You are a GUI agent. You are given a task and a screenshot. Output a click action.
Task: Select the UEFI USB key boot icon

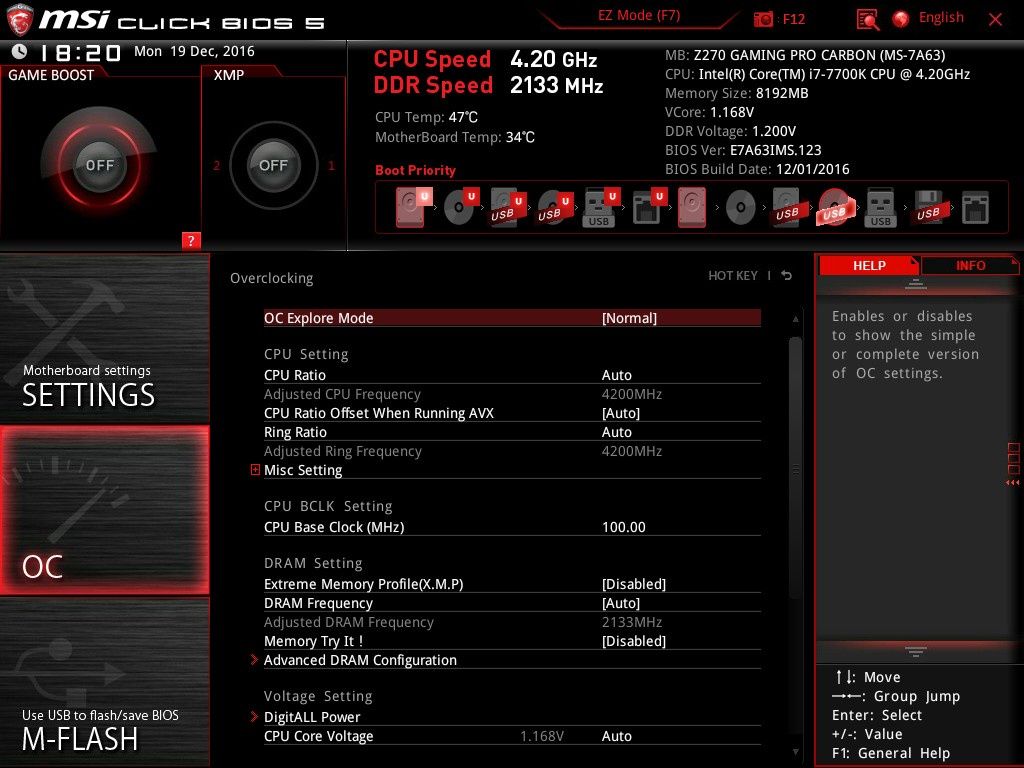click(x=601, y=207)
